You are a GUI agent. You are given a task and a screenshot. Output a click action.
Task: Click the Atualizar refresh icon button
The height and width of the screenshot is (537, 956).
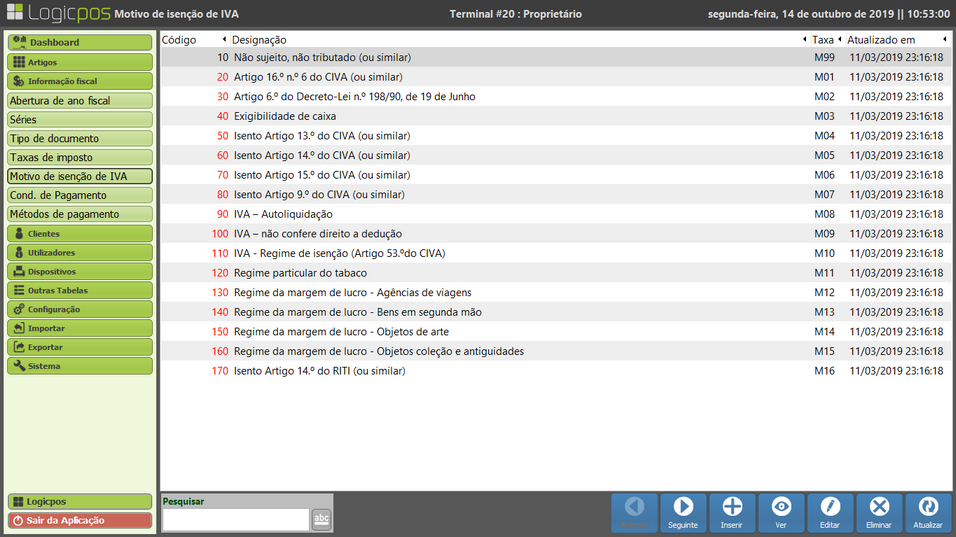(x=928, y=512)
